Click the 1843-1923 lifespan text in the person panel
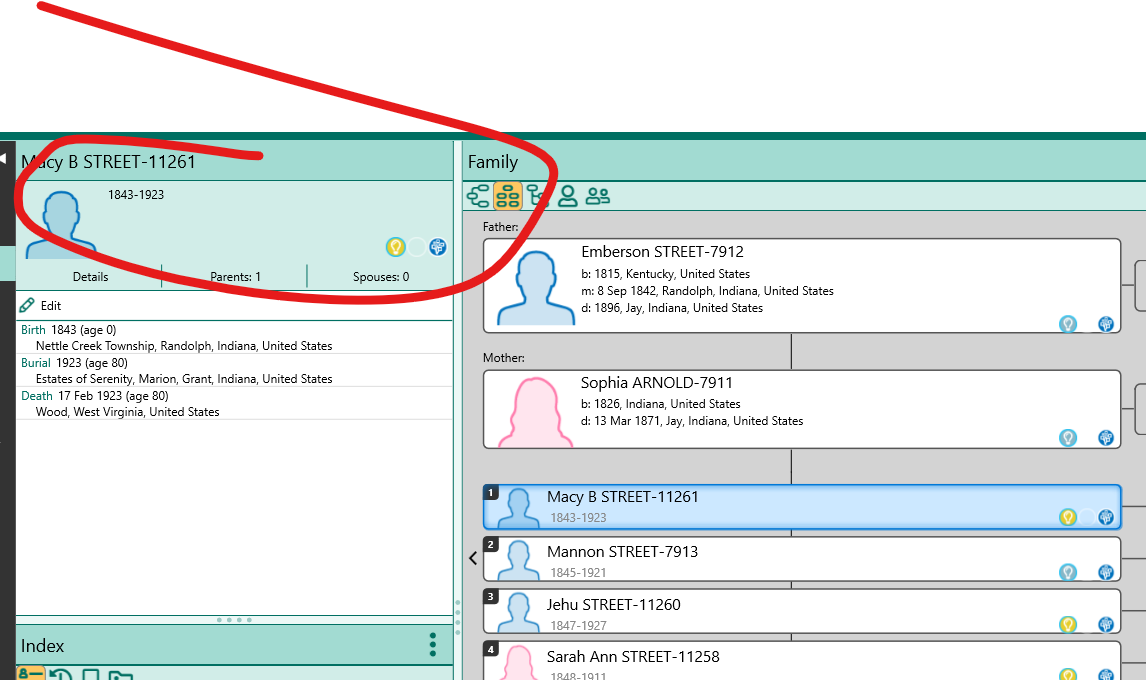1146x680 pixels. [136, 194]
